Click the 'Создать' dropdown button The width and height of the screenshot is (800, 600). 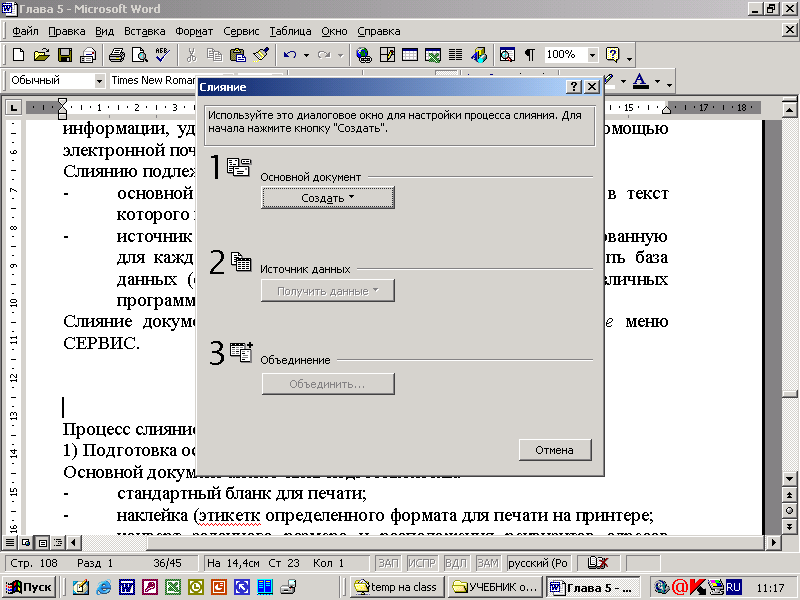pyautogui.click(x=328, y=198)
